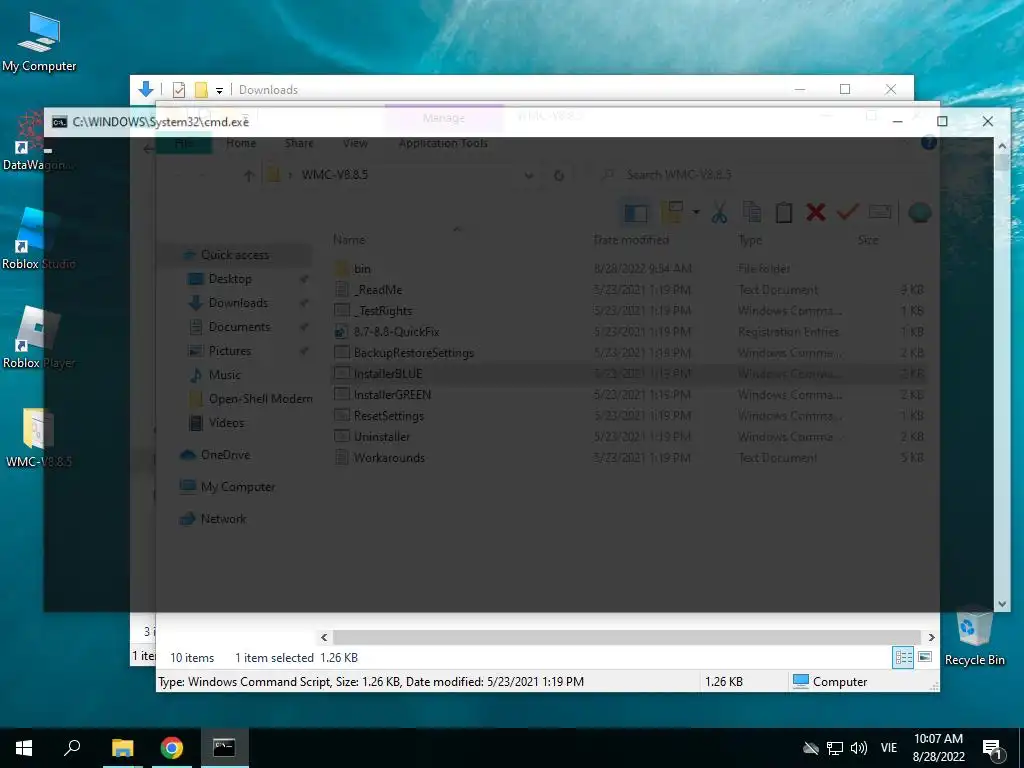Viewport: 1024px width, 768px height.
Task: Click the red X Delete icon in Explorer toolbar
Action: click(x=816, y=212)
